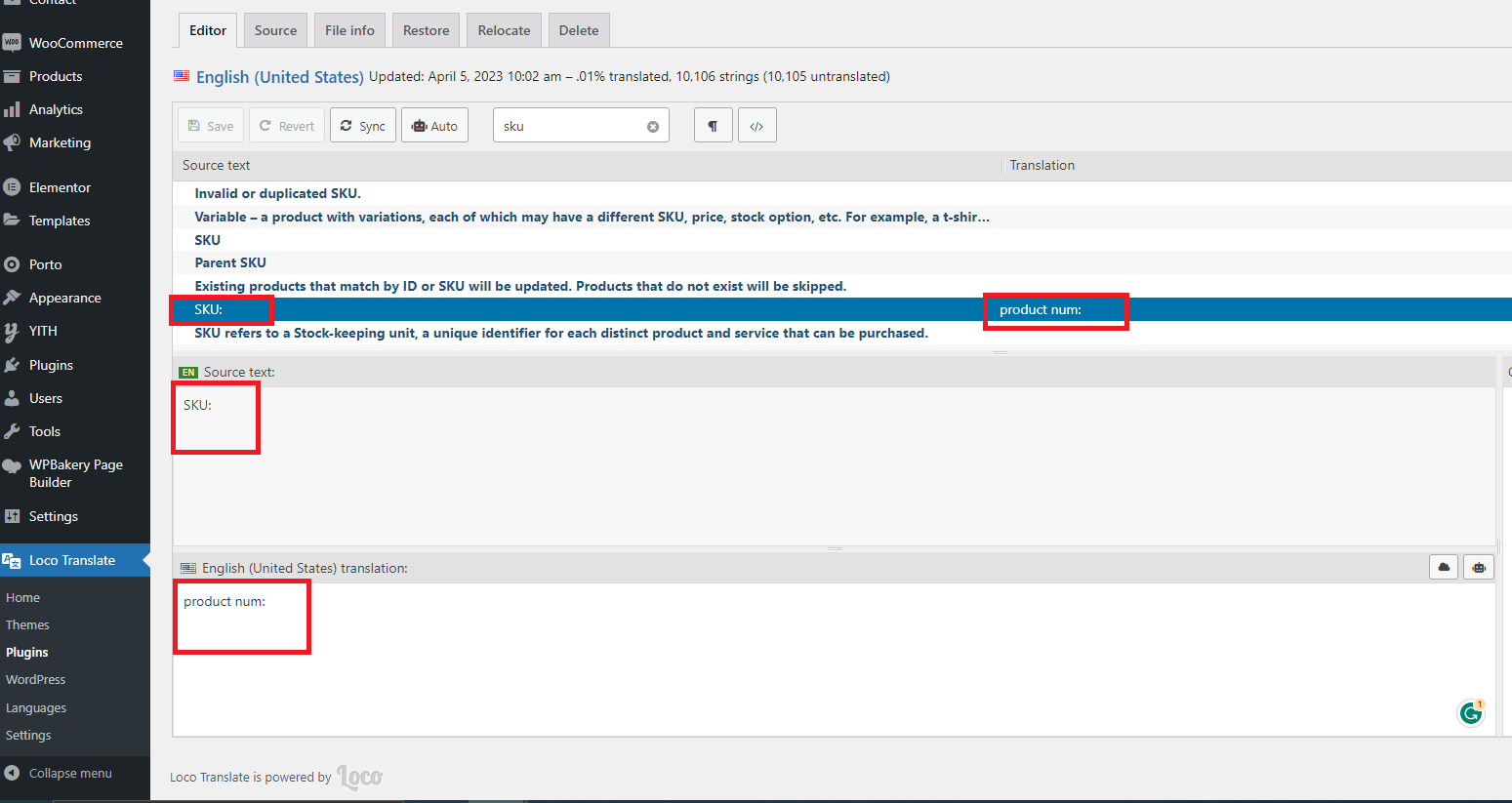Image resolution: width=1512 pixels, height=803 pixels.
Task: Switch to the Editor tab
Action: (x=208, y=30)
